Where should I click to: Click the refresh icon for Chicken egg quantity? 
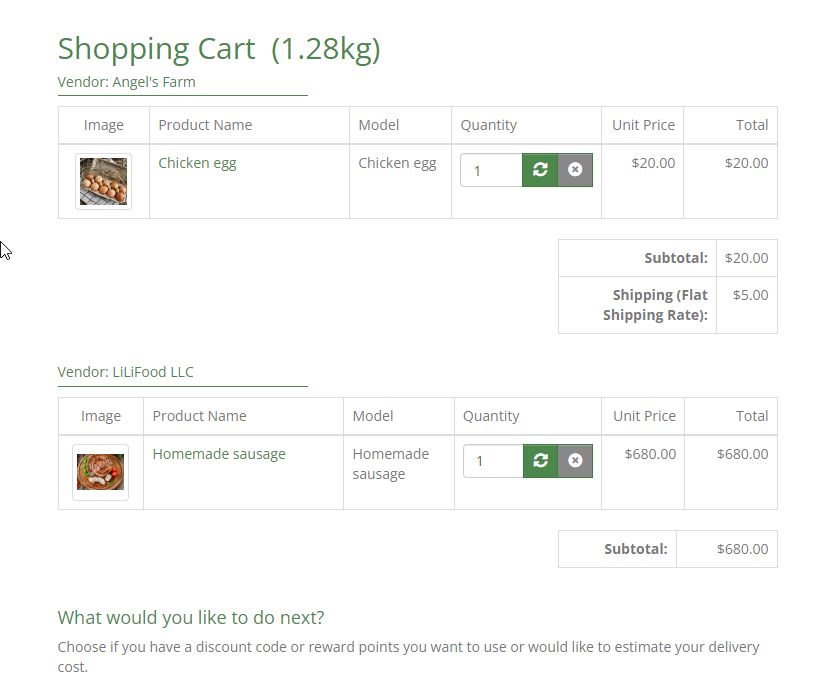pyautogui.click(x=540, y=170)
